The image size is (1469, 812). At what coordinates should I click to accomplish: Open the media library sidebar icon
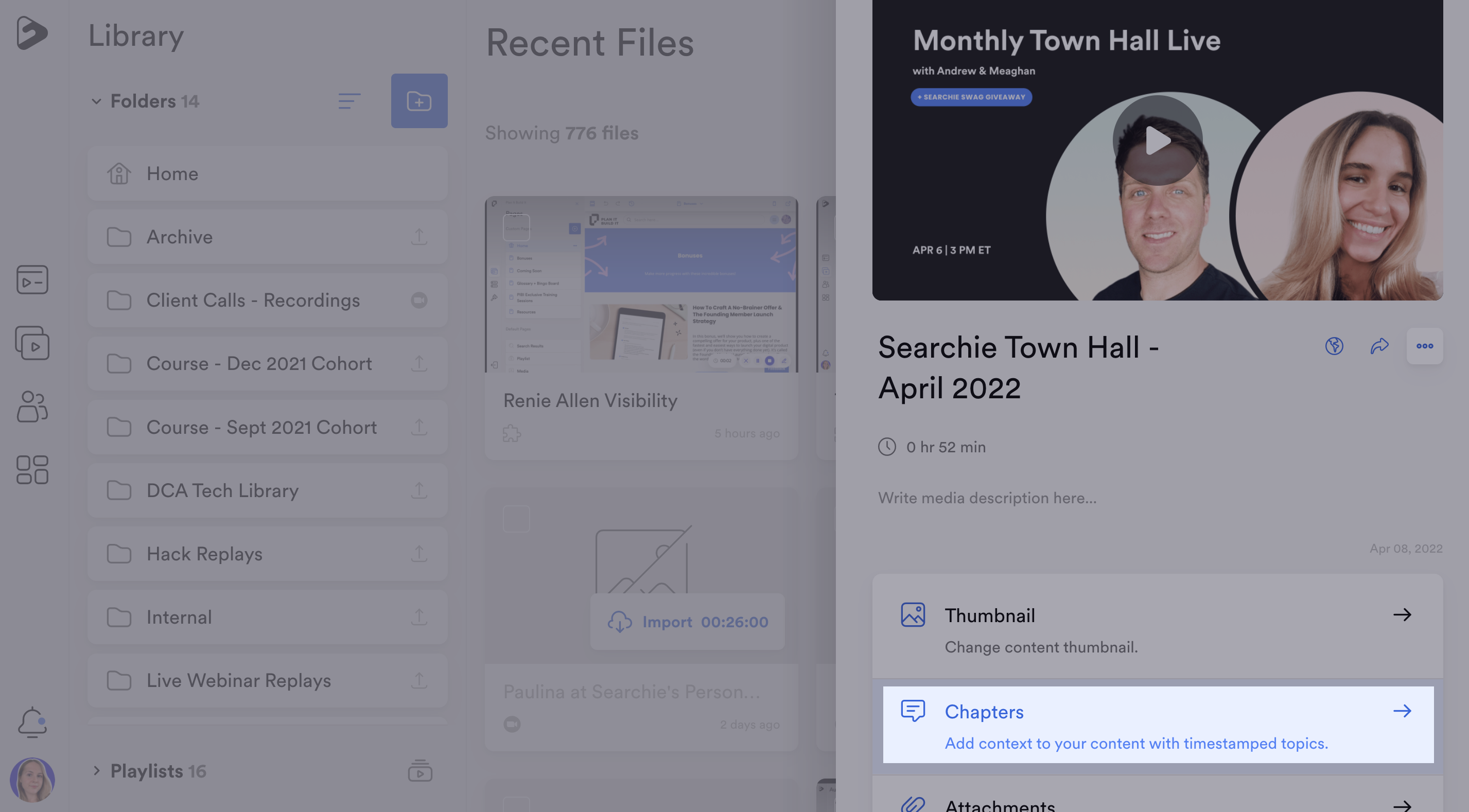(32, 279)
